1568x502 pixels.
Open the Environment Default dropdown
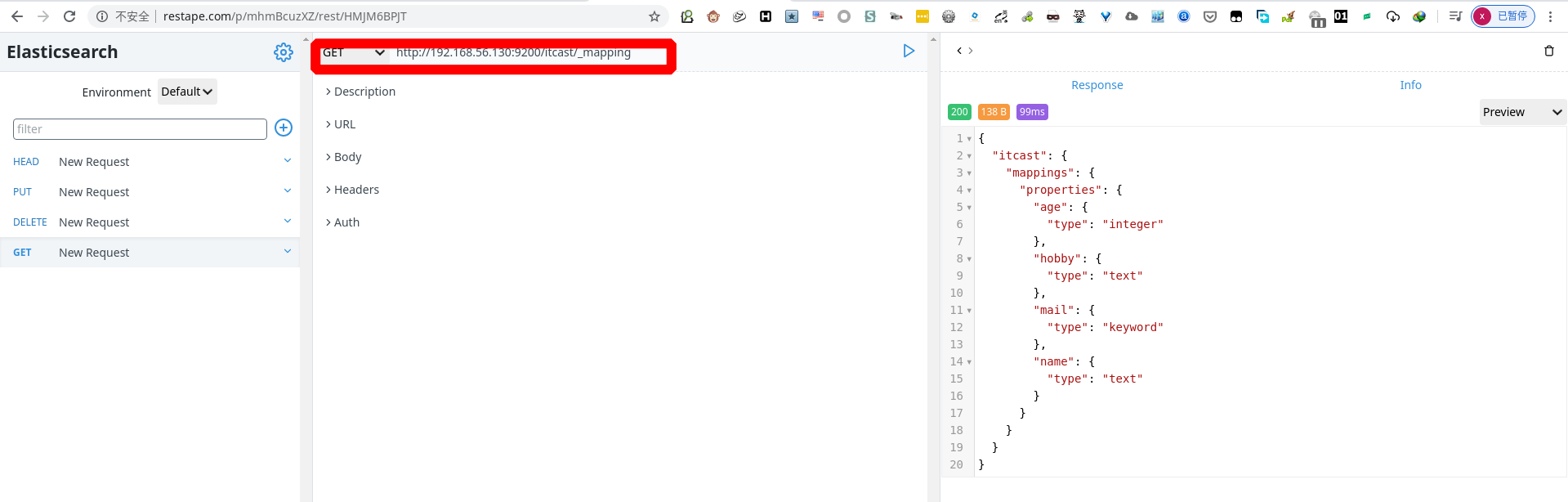187,92
